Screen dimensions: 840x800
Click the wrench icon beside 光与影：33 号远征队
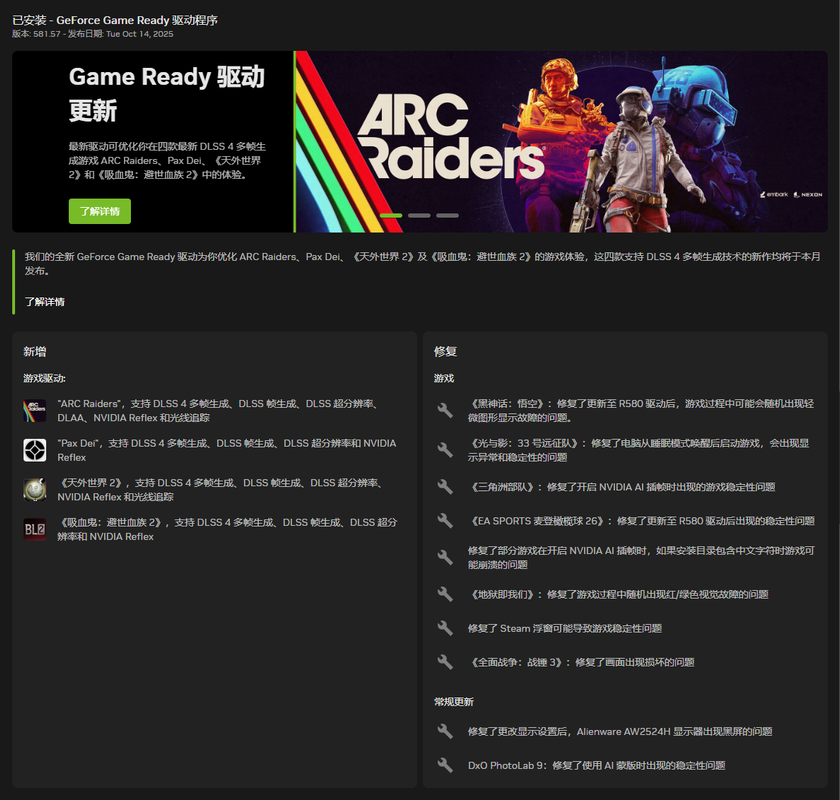[x=445, y=450]
